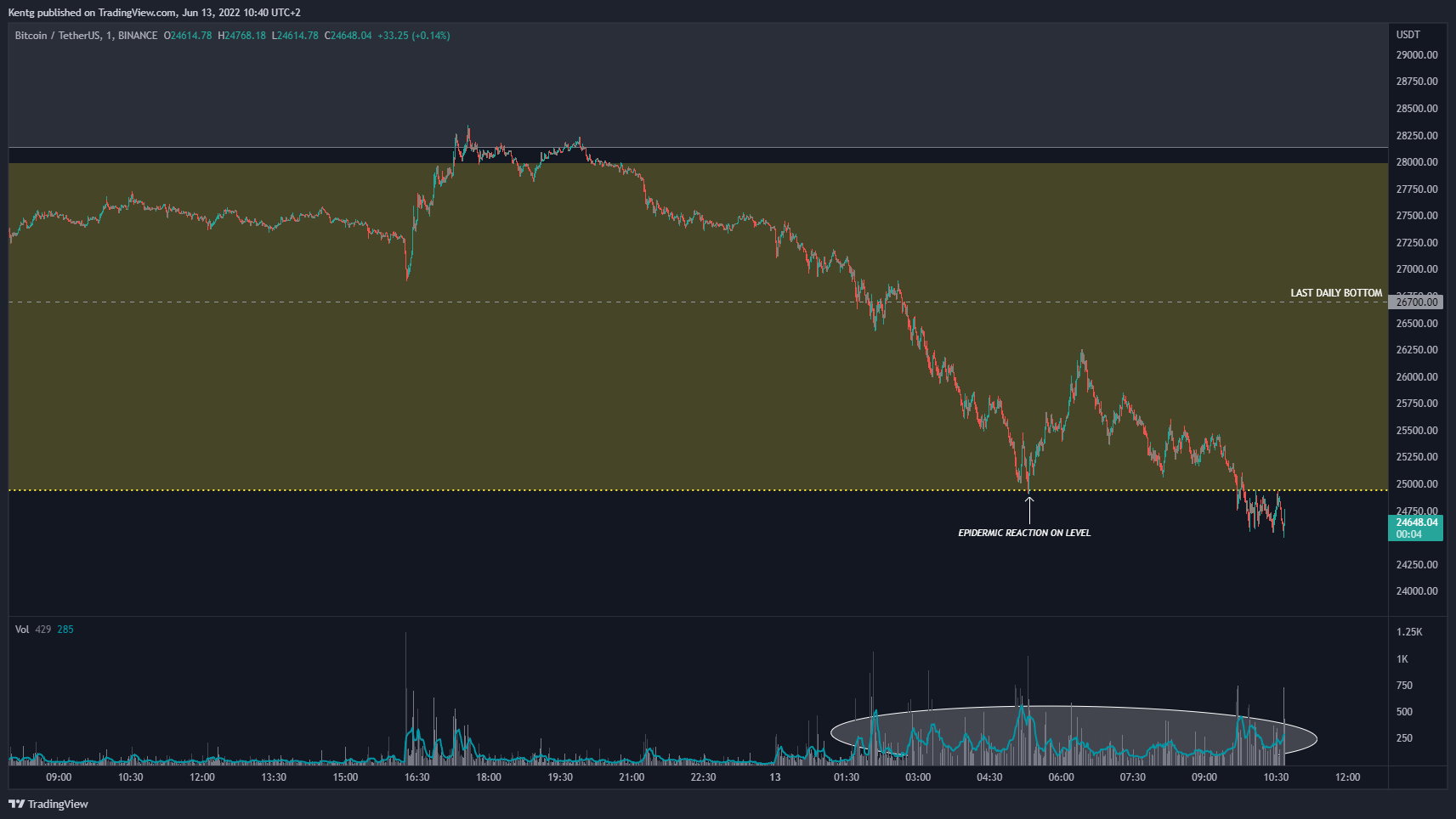
Task: Click price axis label 28750.00
Action: coord(1417,82)
